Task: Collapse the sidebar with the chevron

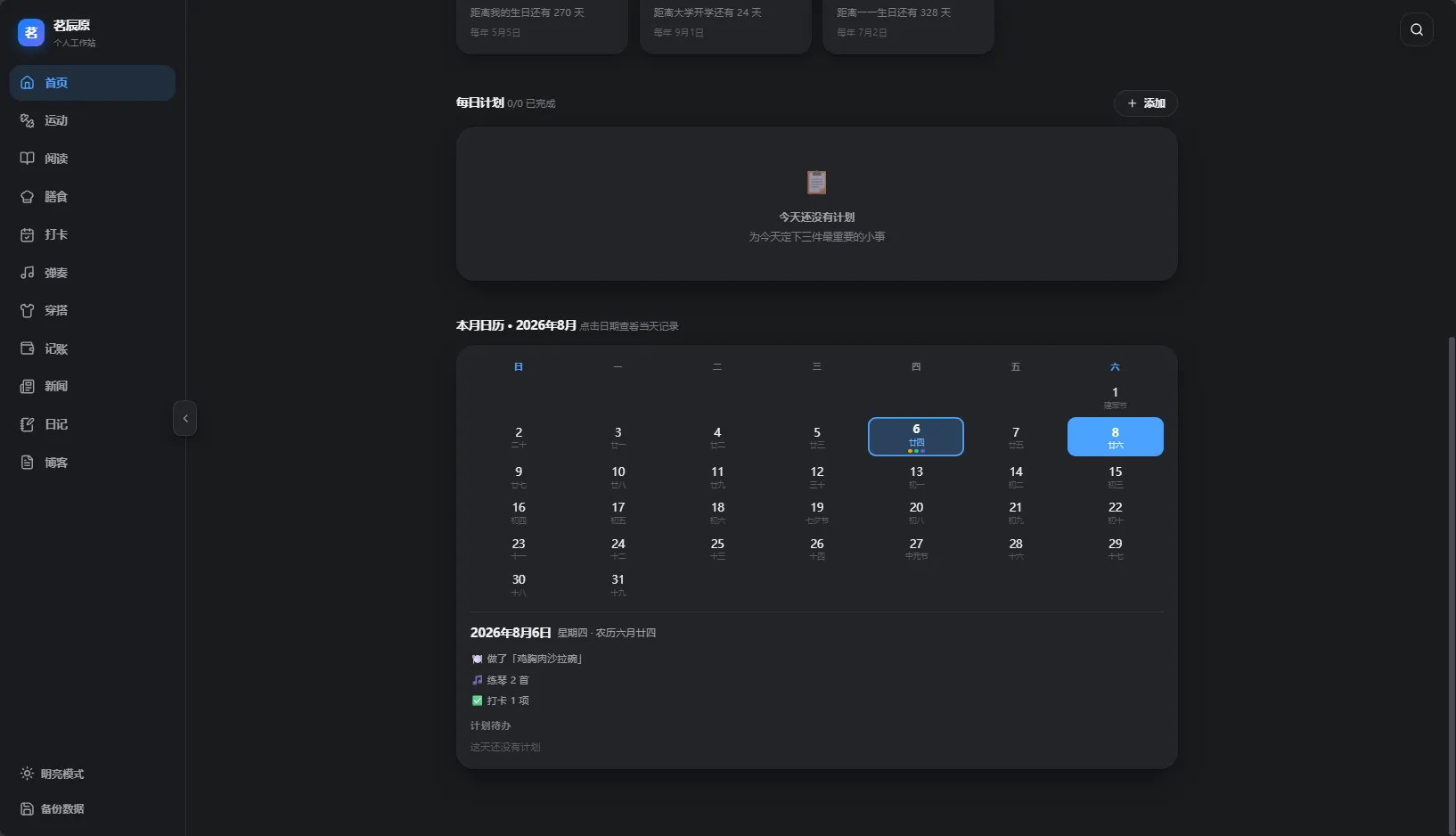Action: pyautogui.click(x=185, y=418)
